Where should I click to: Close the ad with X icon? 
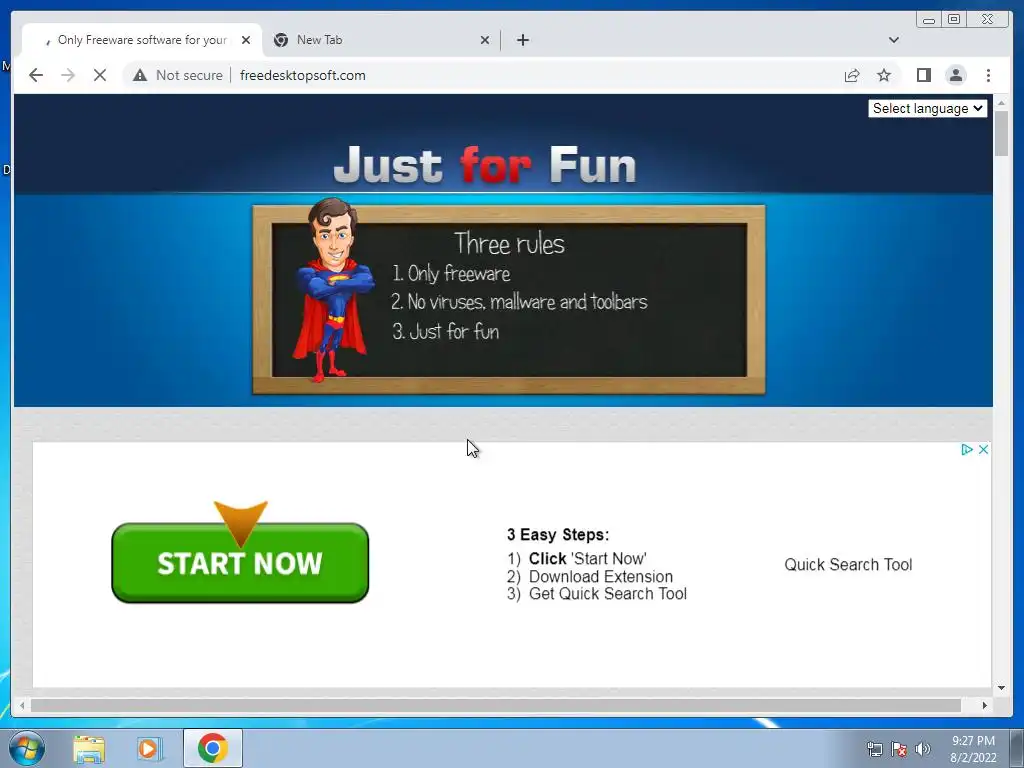(983, 449)
